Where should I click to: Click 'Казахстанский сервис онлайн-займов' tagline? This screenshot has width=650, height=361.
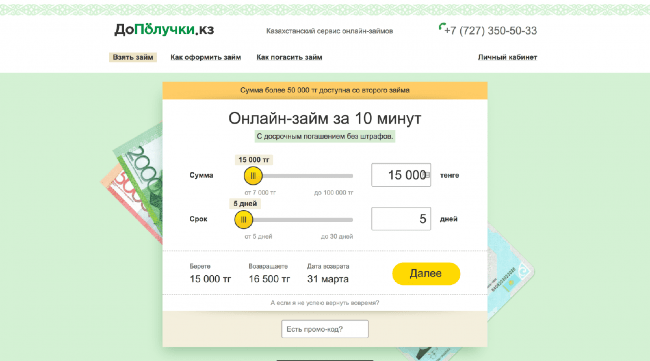click(x=330, y=31)
